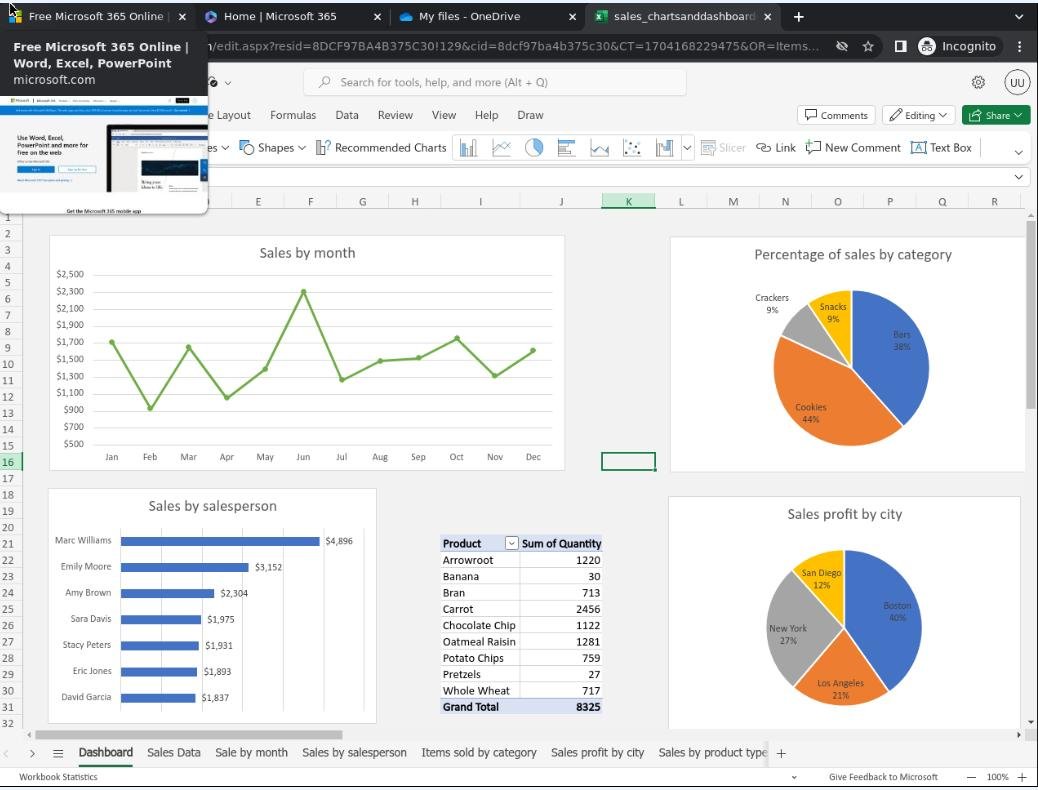This screenshot has height=790, width=1038.
Task: Open the Draw ribbon tab
Action: [x=530, y=115]
